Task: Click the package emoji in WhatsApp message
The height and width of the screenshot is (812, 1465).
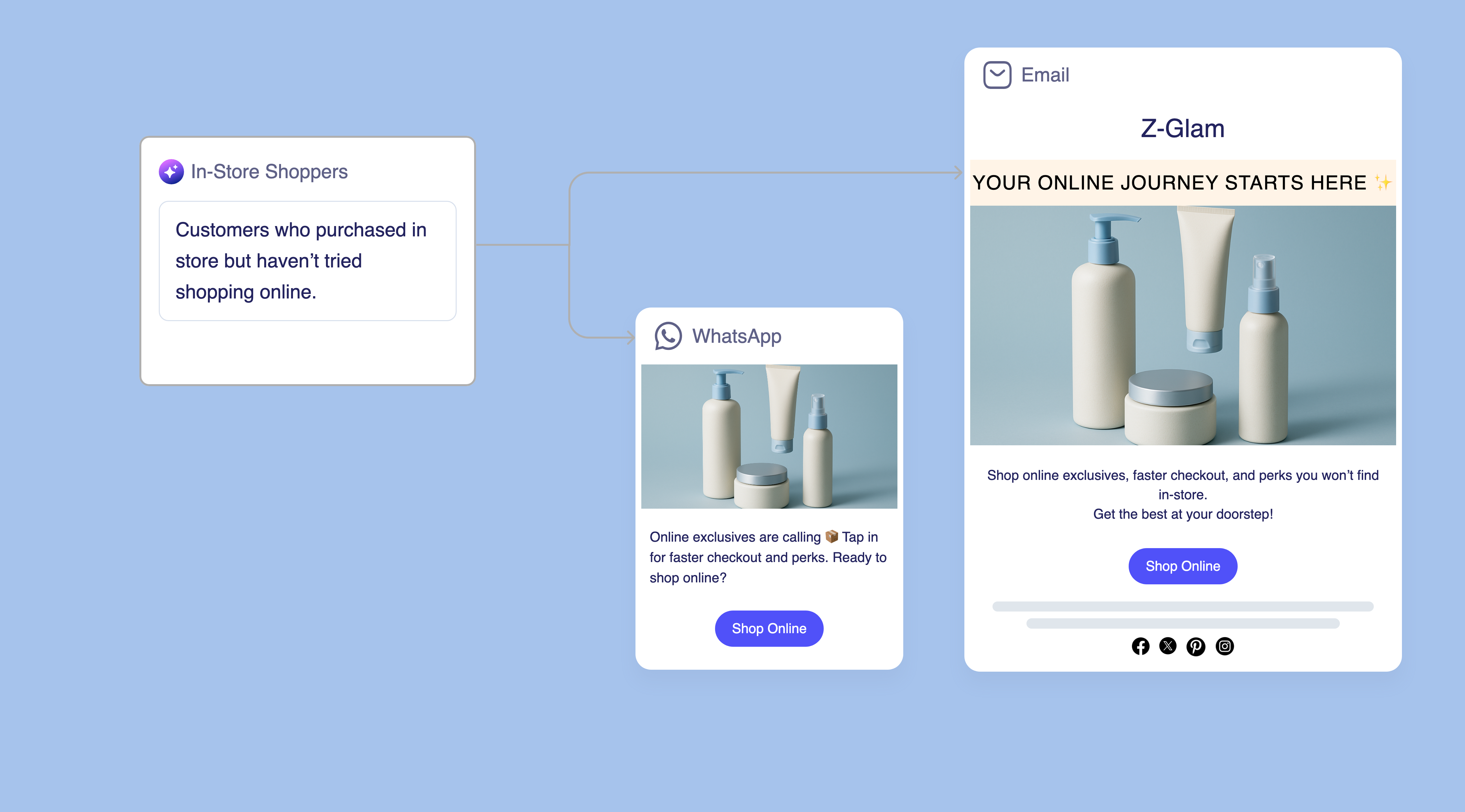Action: [x=831, y=536]
